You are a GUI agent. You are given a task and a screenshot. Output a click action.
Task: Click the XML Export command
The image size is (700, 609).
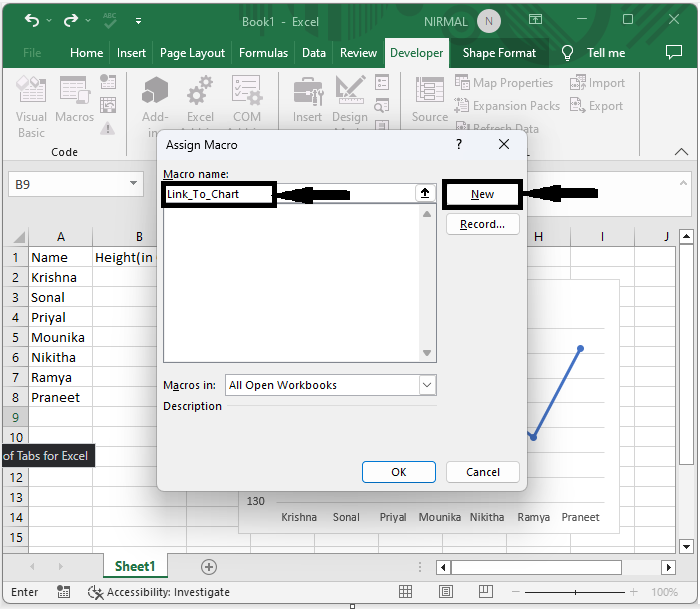point(596,106)
